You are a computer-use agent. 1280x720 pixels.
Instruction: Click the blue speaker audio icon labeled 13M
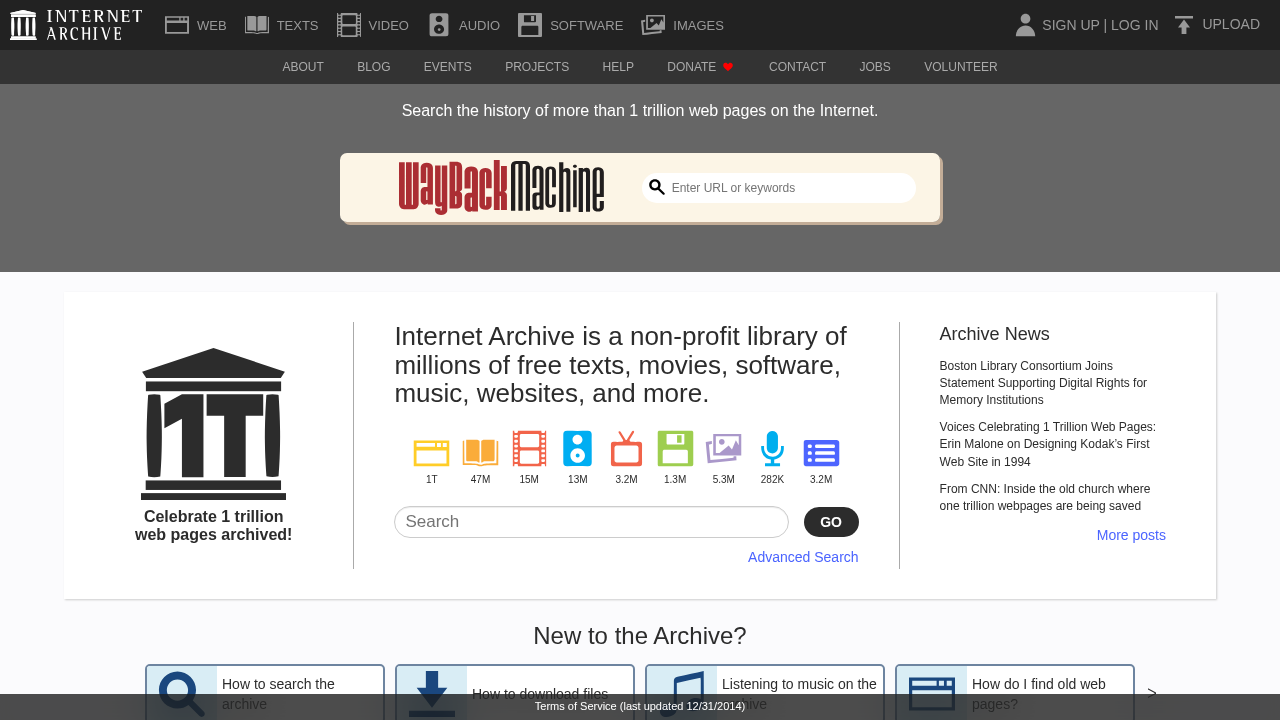[x=577, y=449]
